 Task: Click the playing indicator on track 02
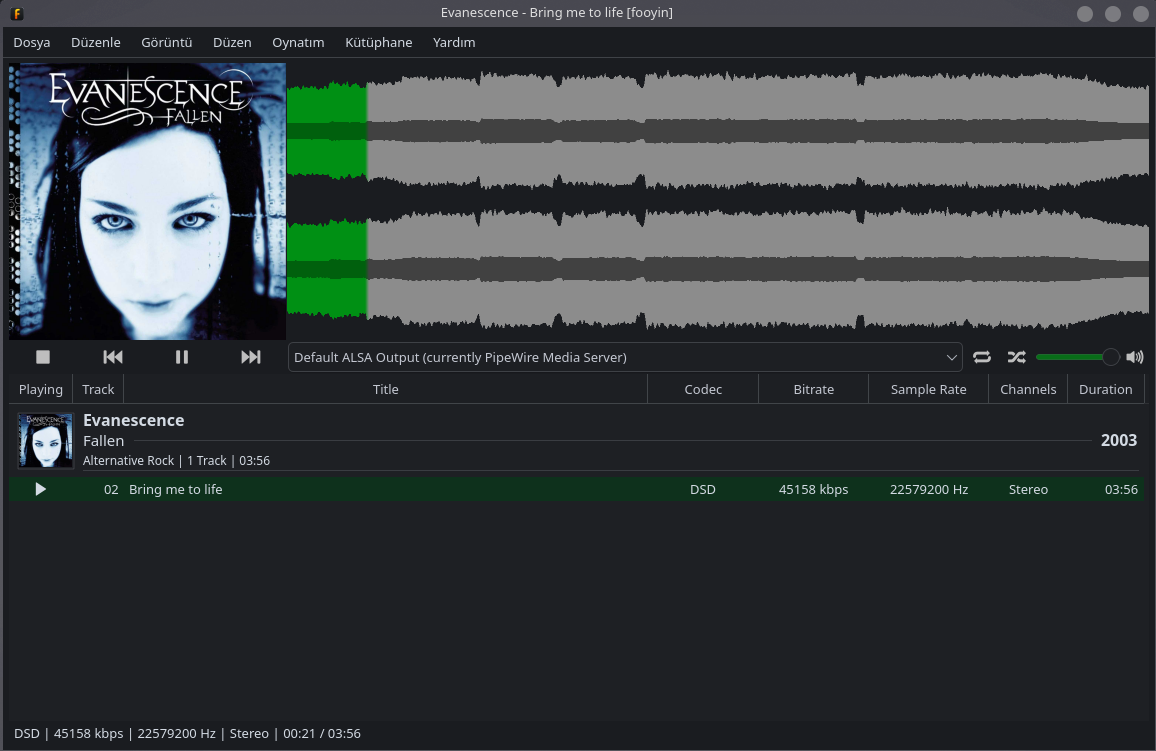[41, 489]
